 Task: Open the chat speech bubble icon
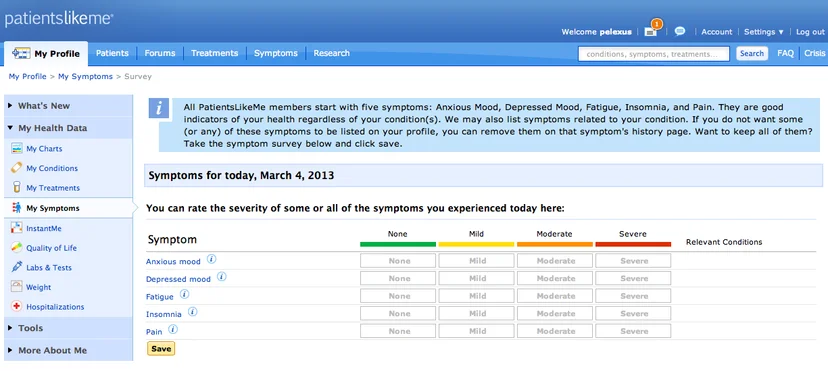(680, 31)
